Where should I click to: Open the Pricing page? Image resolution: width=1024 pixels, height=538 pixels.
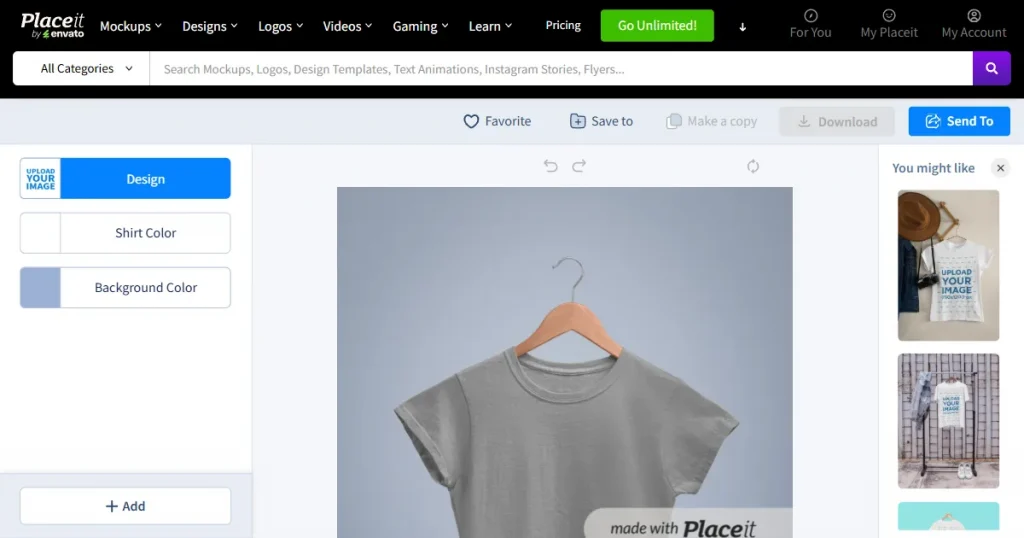(x=563, y=25)
